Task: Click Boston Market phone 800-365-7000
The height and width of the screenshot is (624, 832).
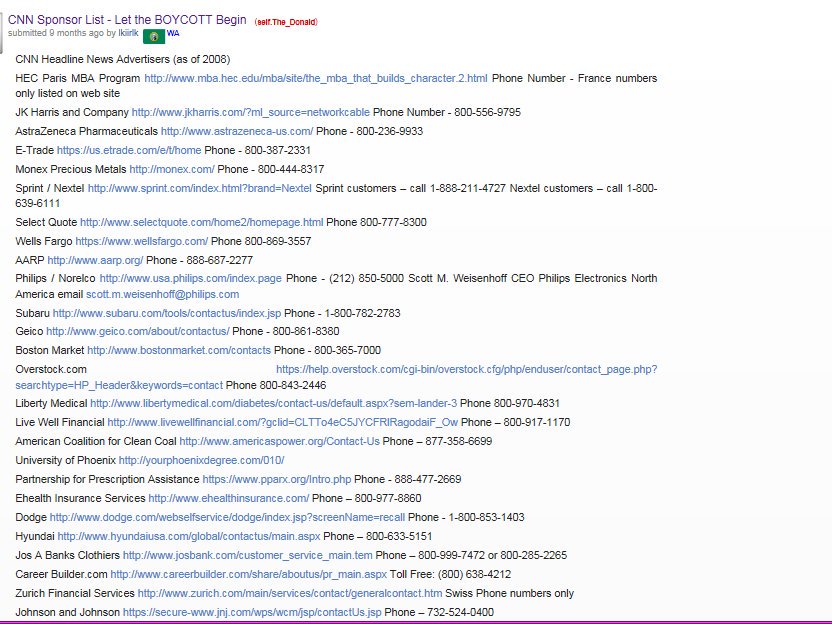Action: click(348, 351)
